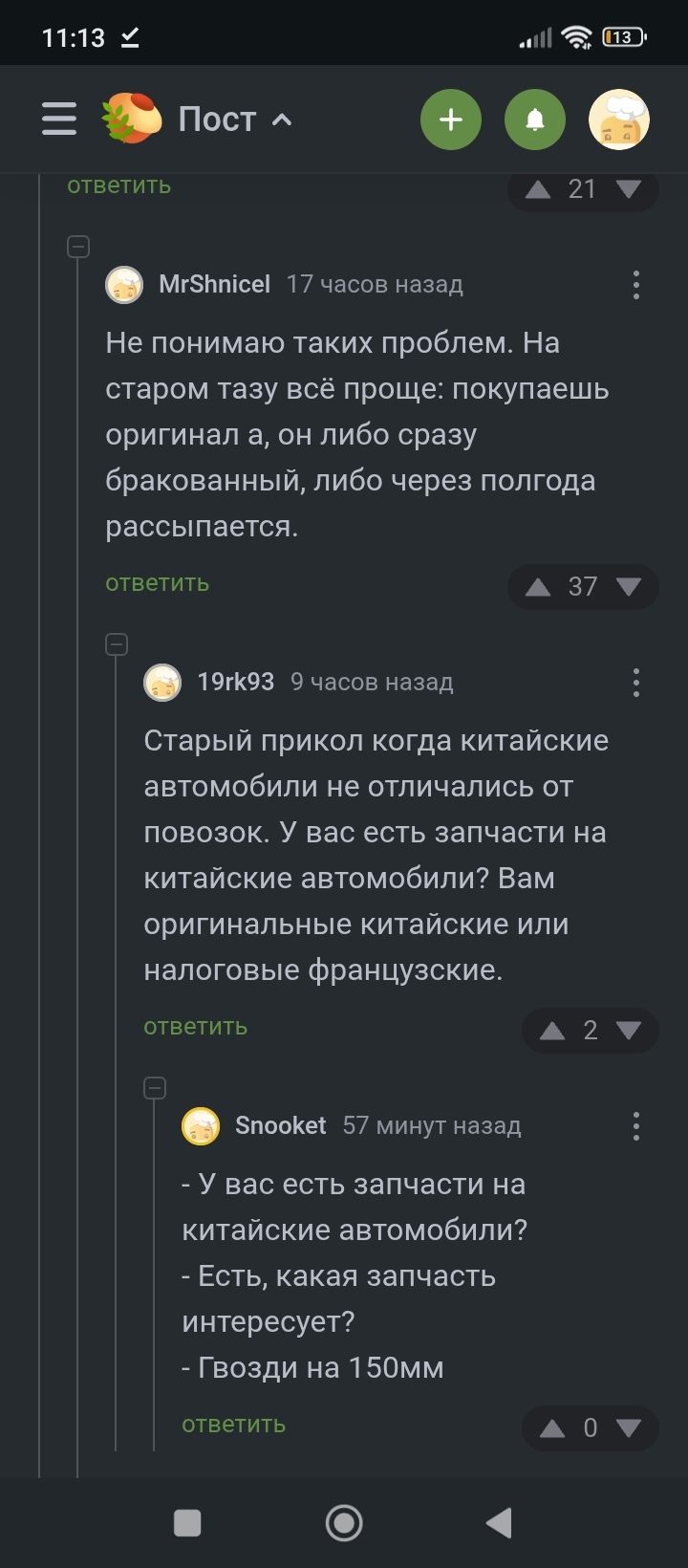Open profile avatar in top bar
The height and width of the screenshot is (1568, 688).
click(x=619, y=120)
